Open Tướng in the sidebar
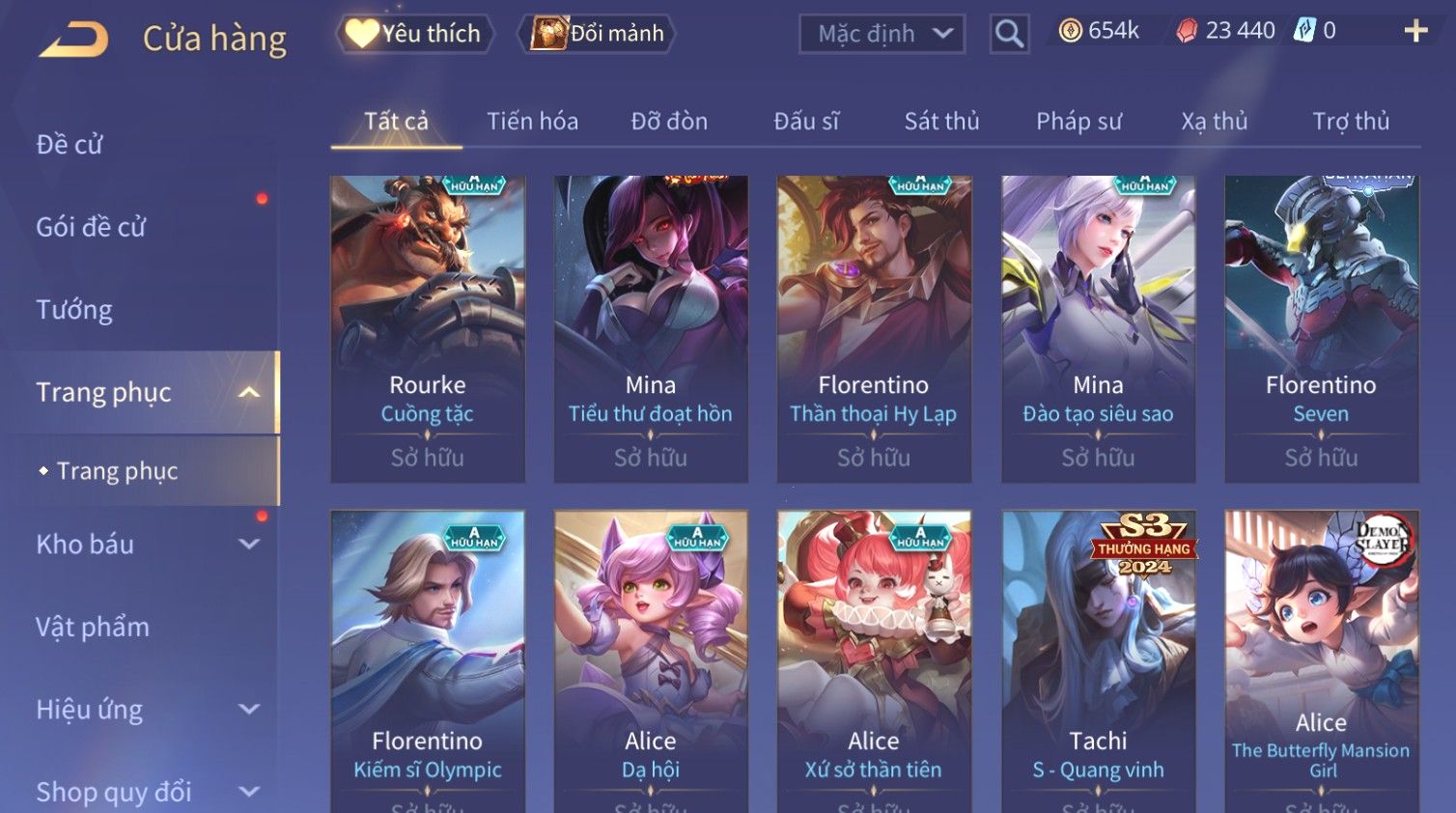1456x813 pixels. (x=74, y=310)
